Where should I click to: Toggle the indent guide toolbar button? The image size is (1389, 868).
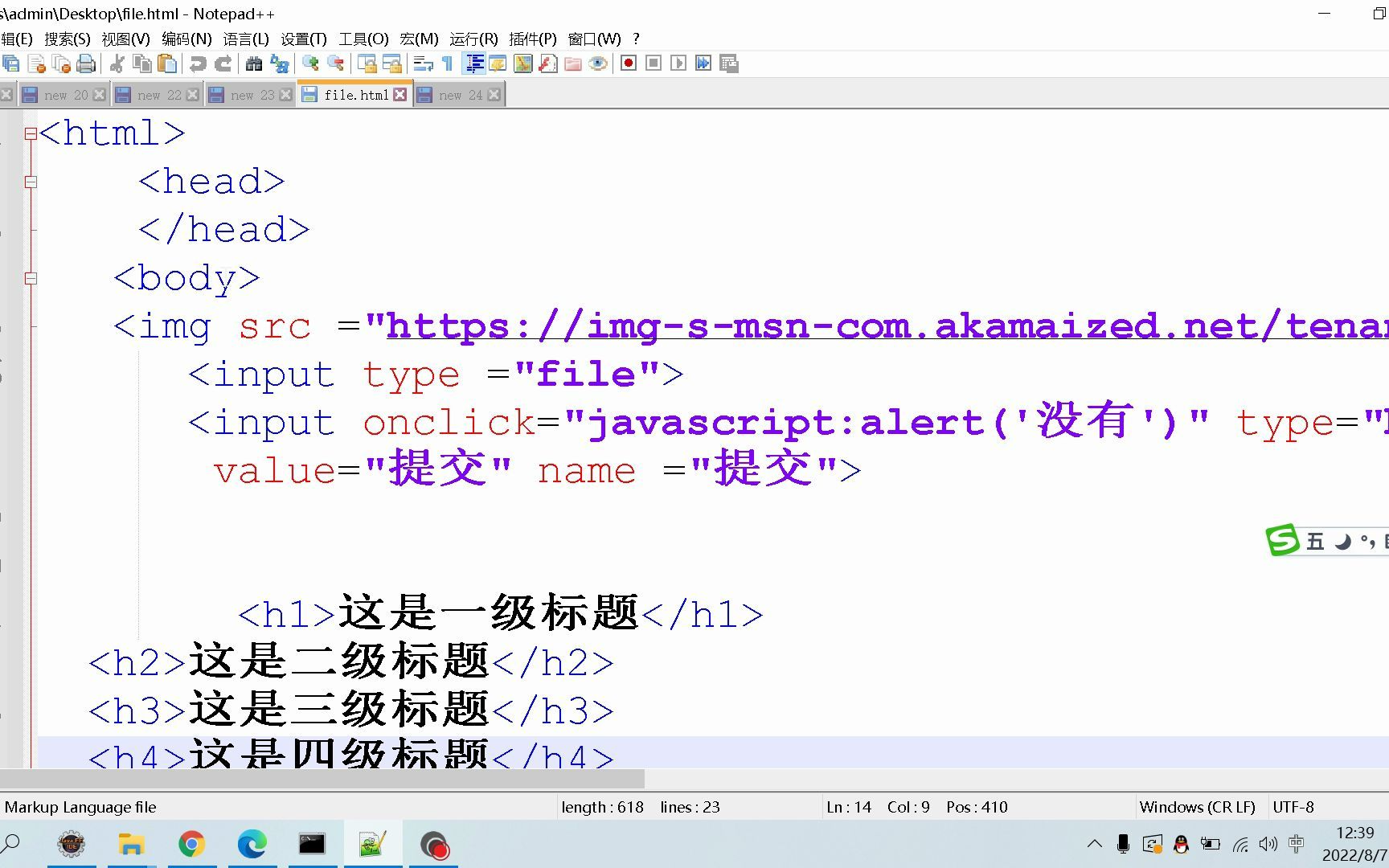pos(474,63)
